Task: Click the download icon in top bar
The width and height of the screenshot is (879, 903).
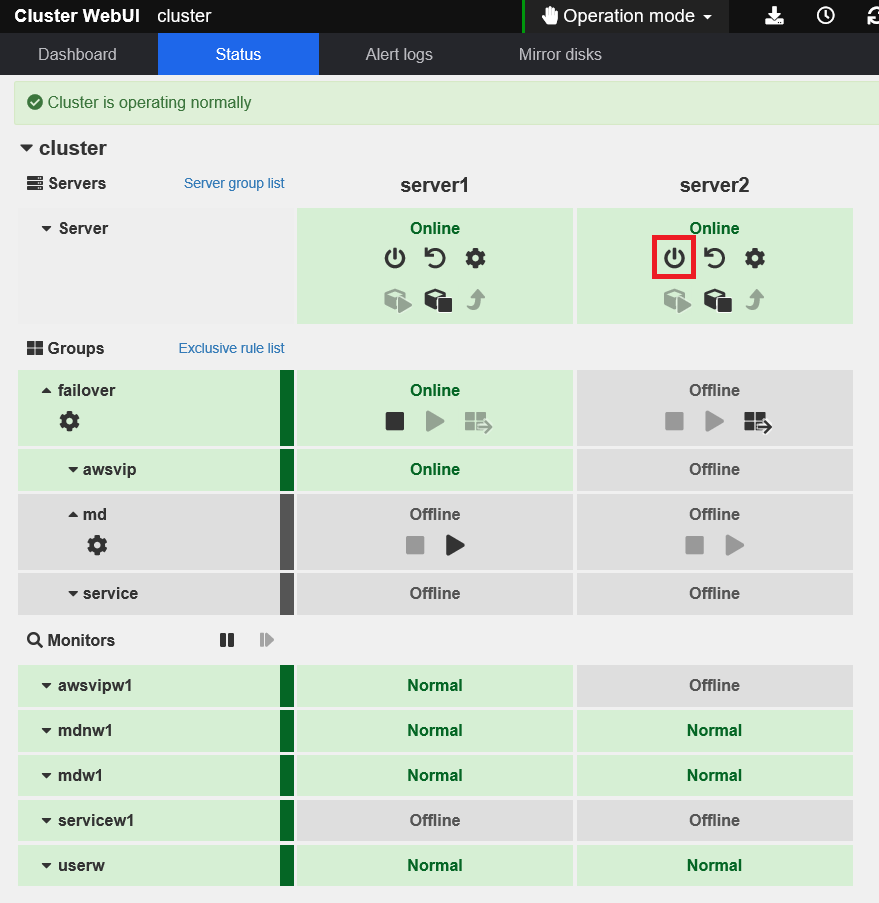Action: click(775, 16)
